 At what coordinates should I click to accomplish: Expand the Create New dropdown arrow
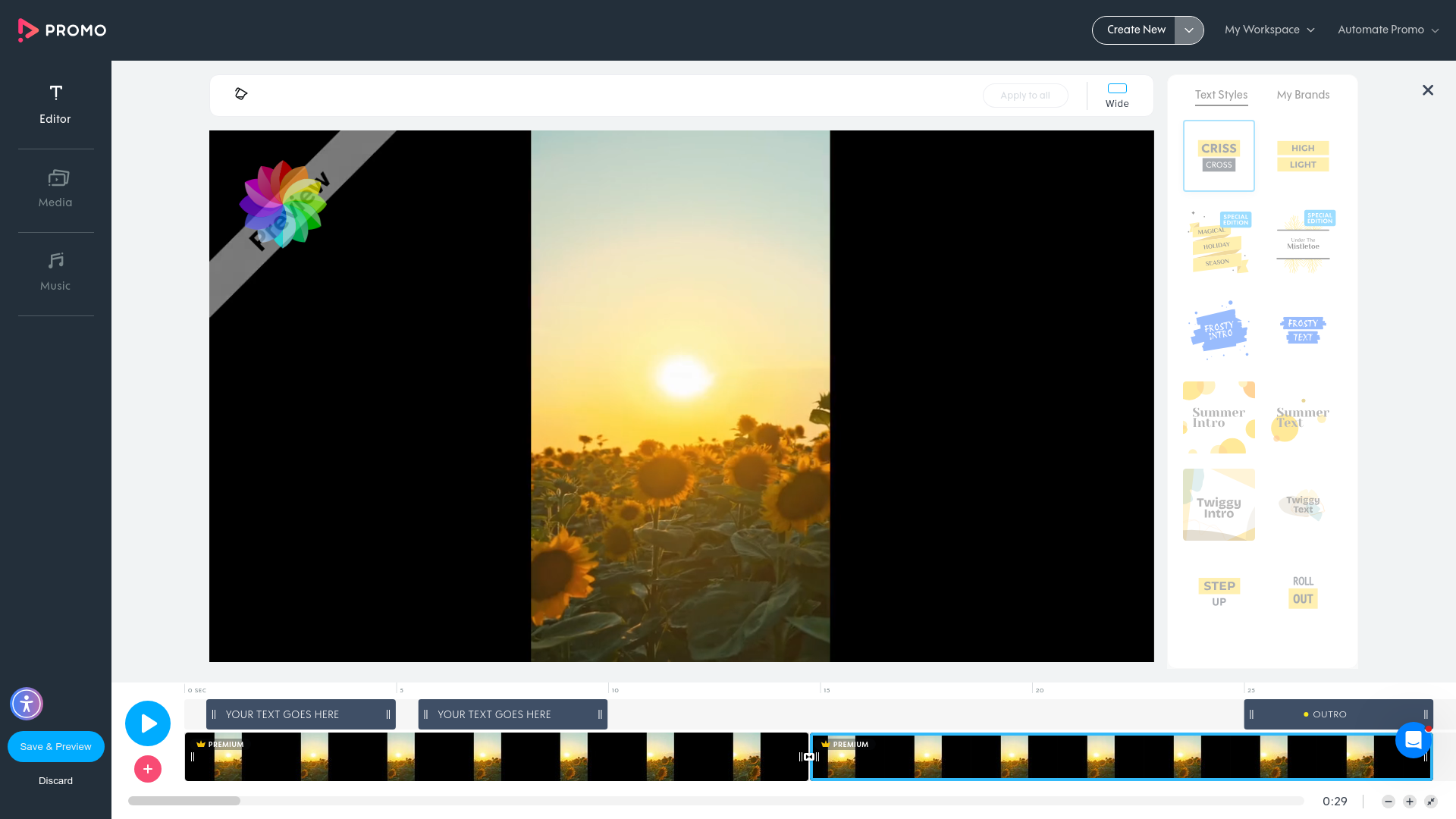click(x=1188, y=30)
